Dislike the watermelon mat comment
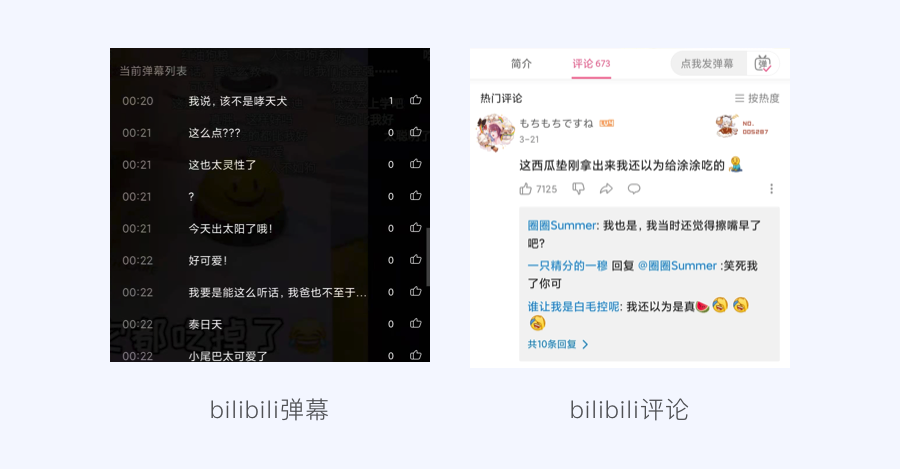Screen dimensions: 900x469 578,189
